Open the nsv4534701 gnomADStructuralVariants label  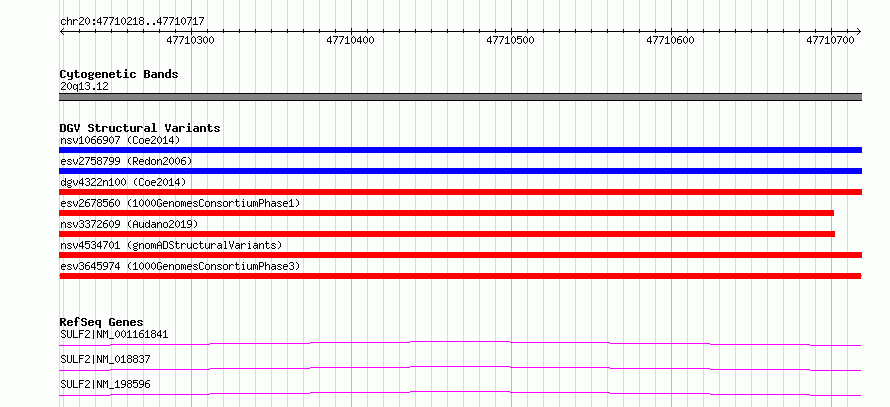[171, 245]
